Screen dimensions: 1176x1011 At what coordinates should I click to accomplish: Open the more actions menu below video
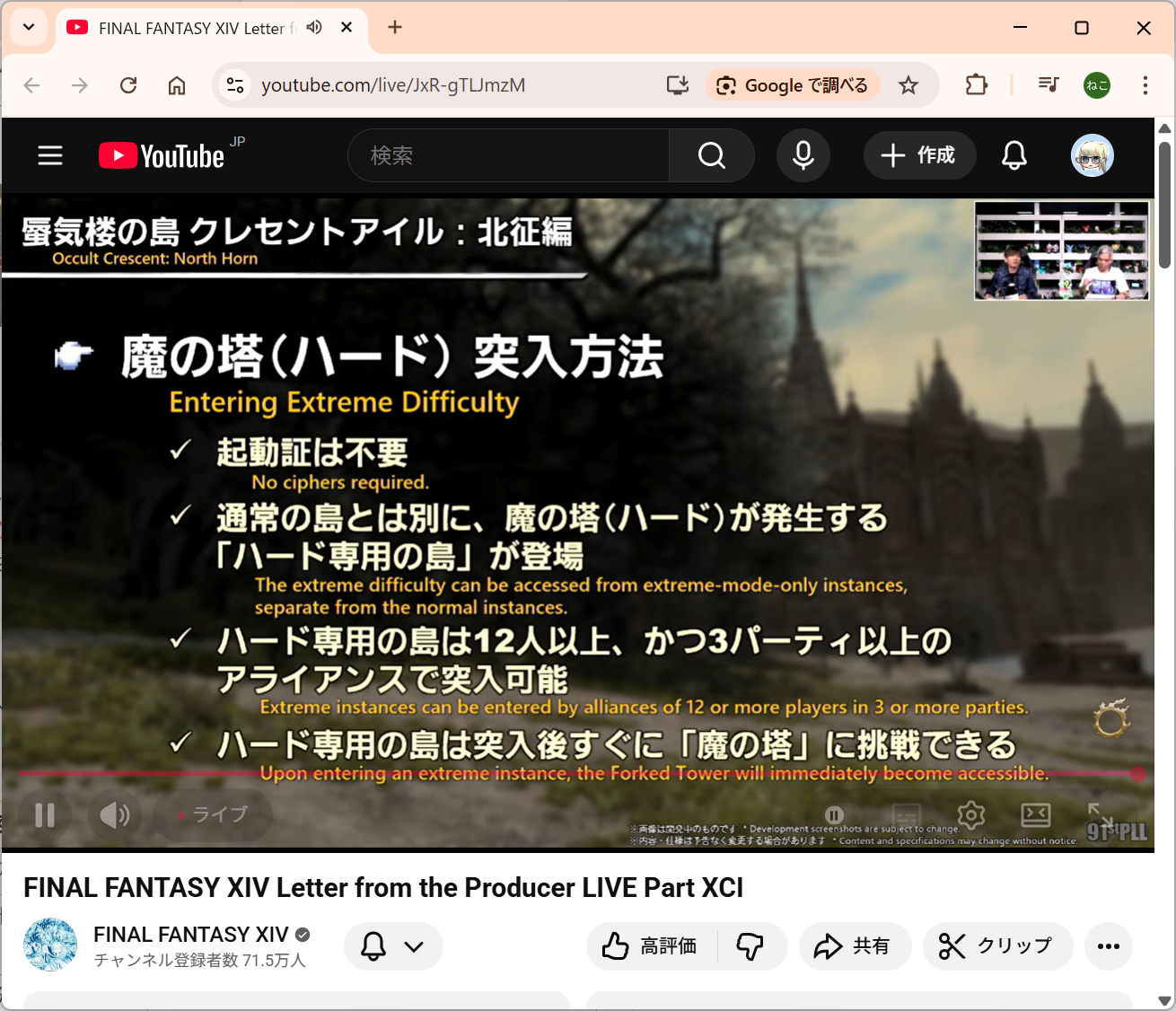click(x=1108, y=946)
